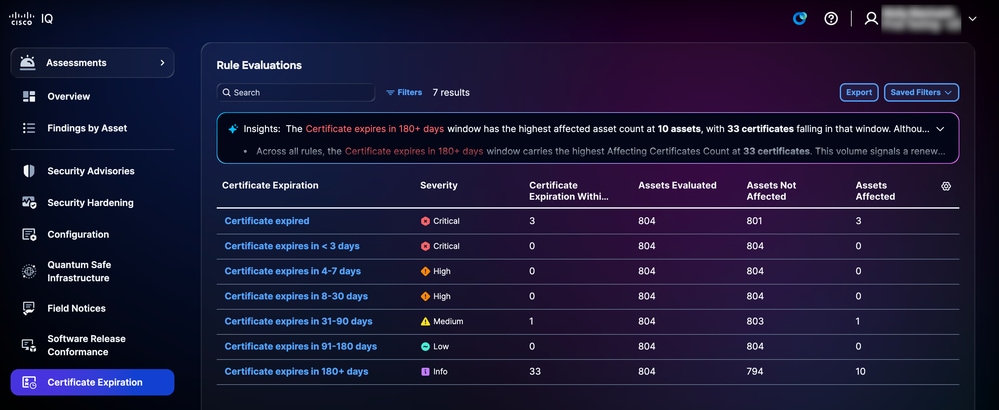
Task: Open Certificate expires in 4-7 days
Action: tap(292, 271)
